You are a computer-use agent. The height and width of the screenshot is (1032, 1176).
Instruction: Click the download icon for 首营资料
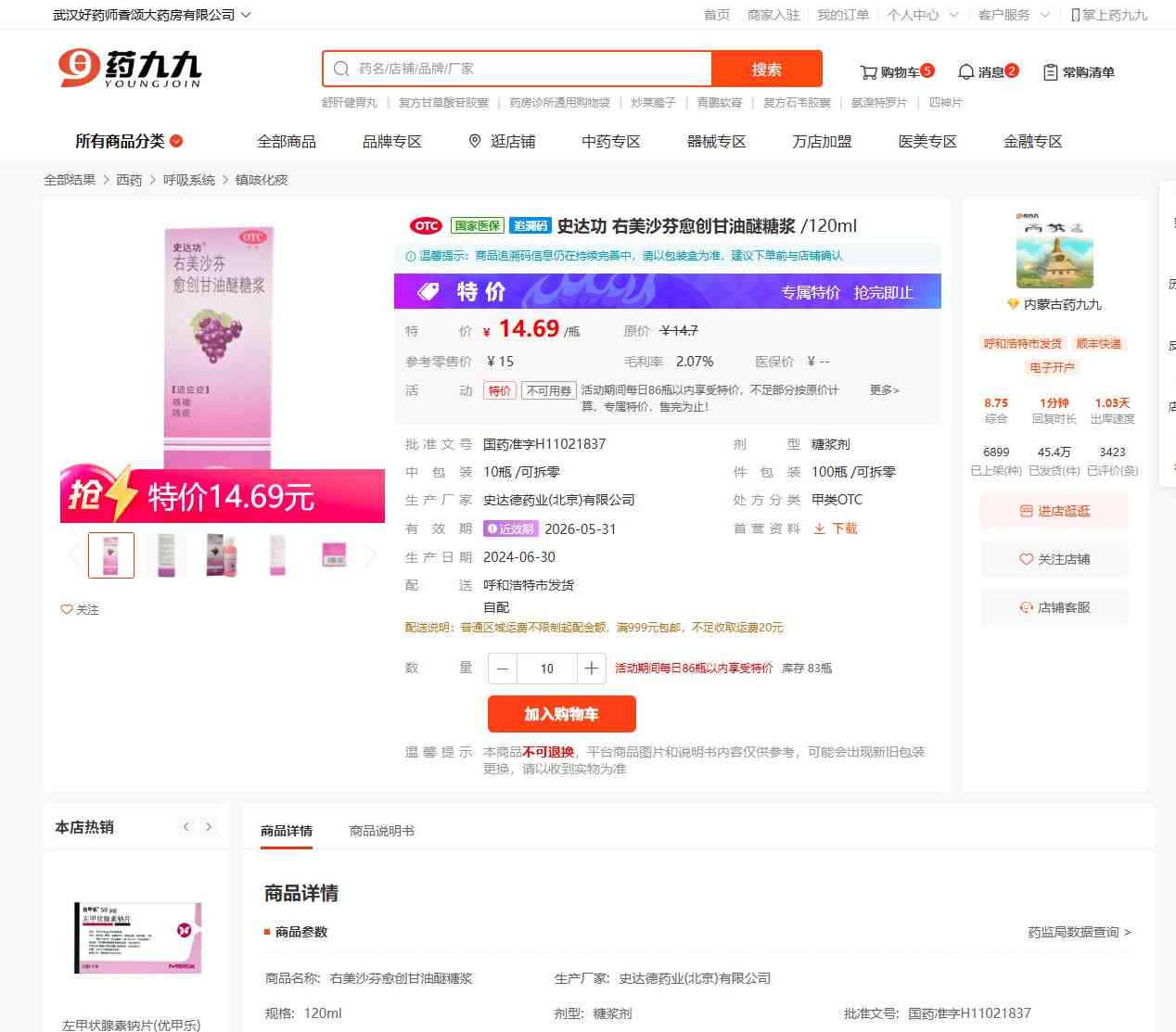(x=819, y=529)
